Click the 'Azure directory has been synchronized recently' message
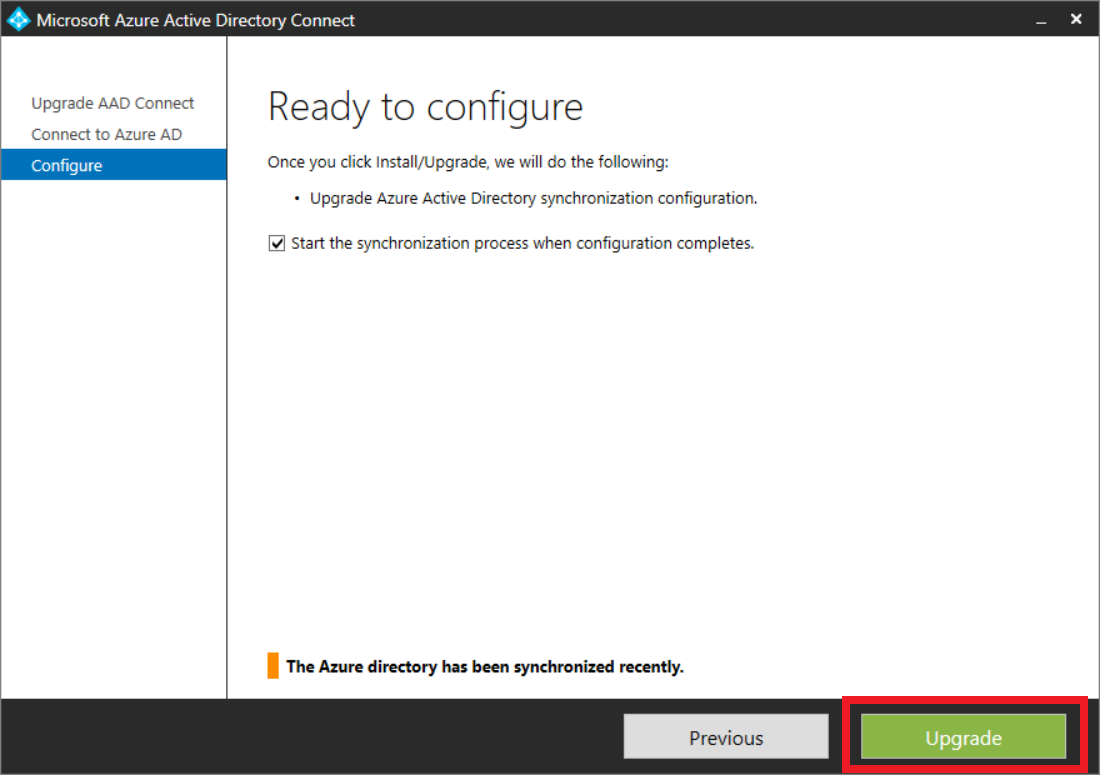The height and width of the screenshot is (775, 1100). pyautogui.click(x=485, y=666)
